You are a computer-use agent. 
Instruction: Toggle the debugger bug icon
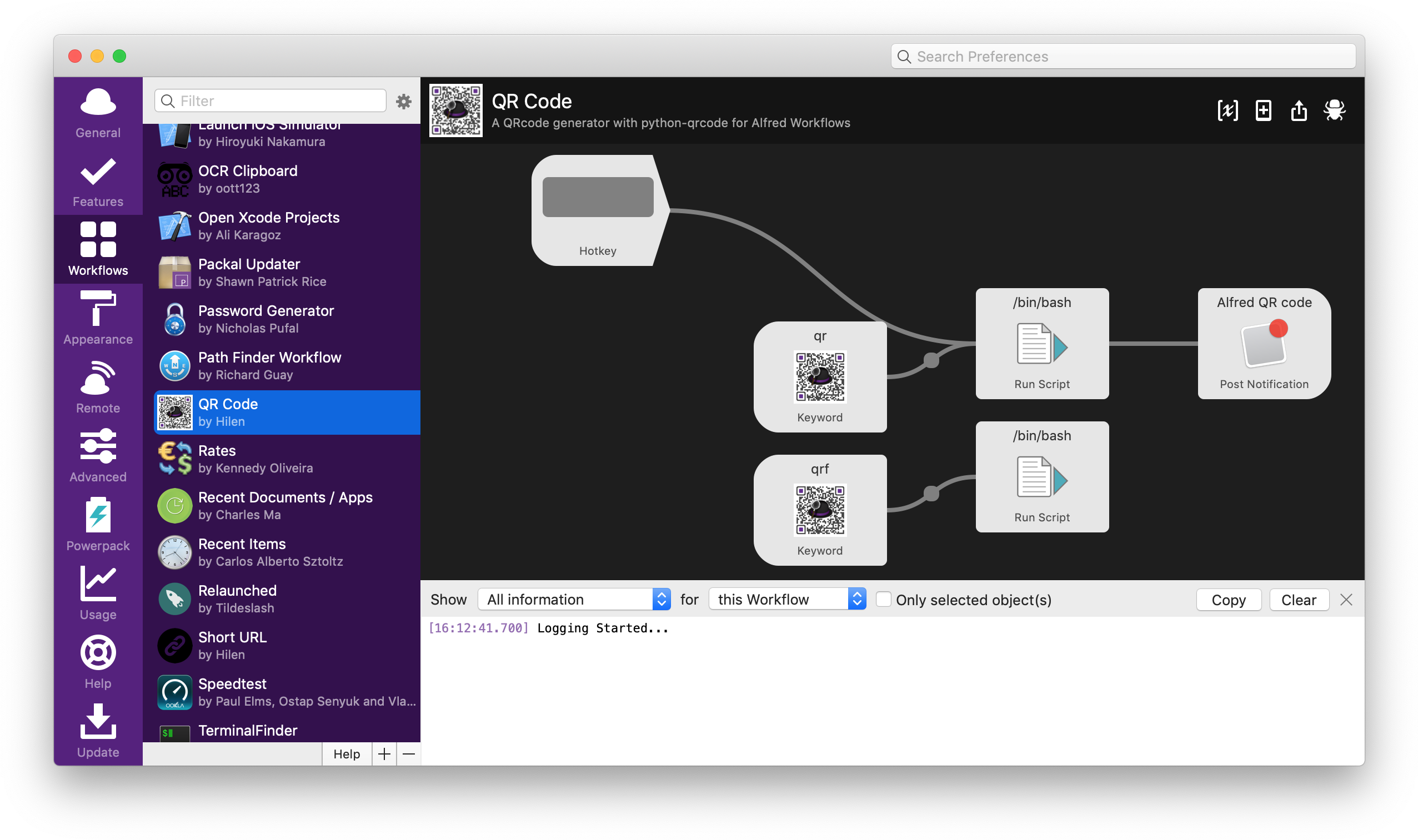[1335, 110]
